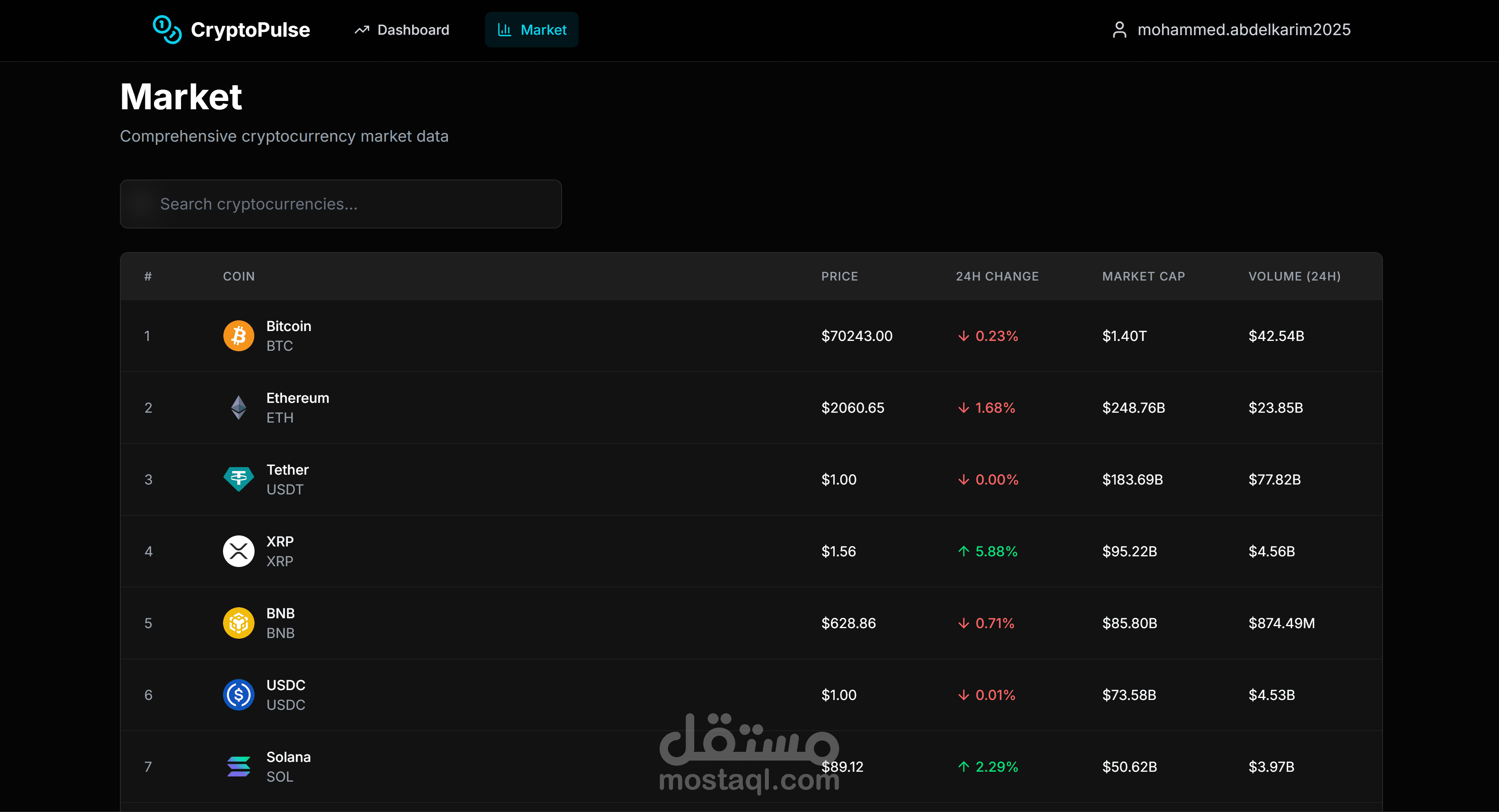Click the BNB coin icon
Screen dimensions: 1499x812
pyautogui.click(x=238, y=623)
